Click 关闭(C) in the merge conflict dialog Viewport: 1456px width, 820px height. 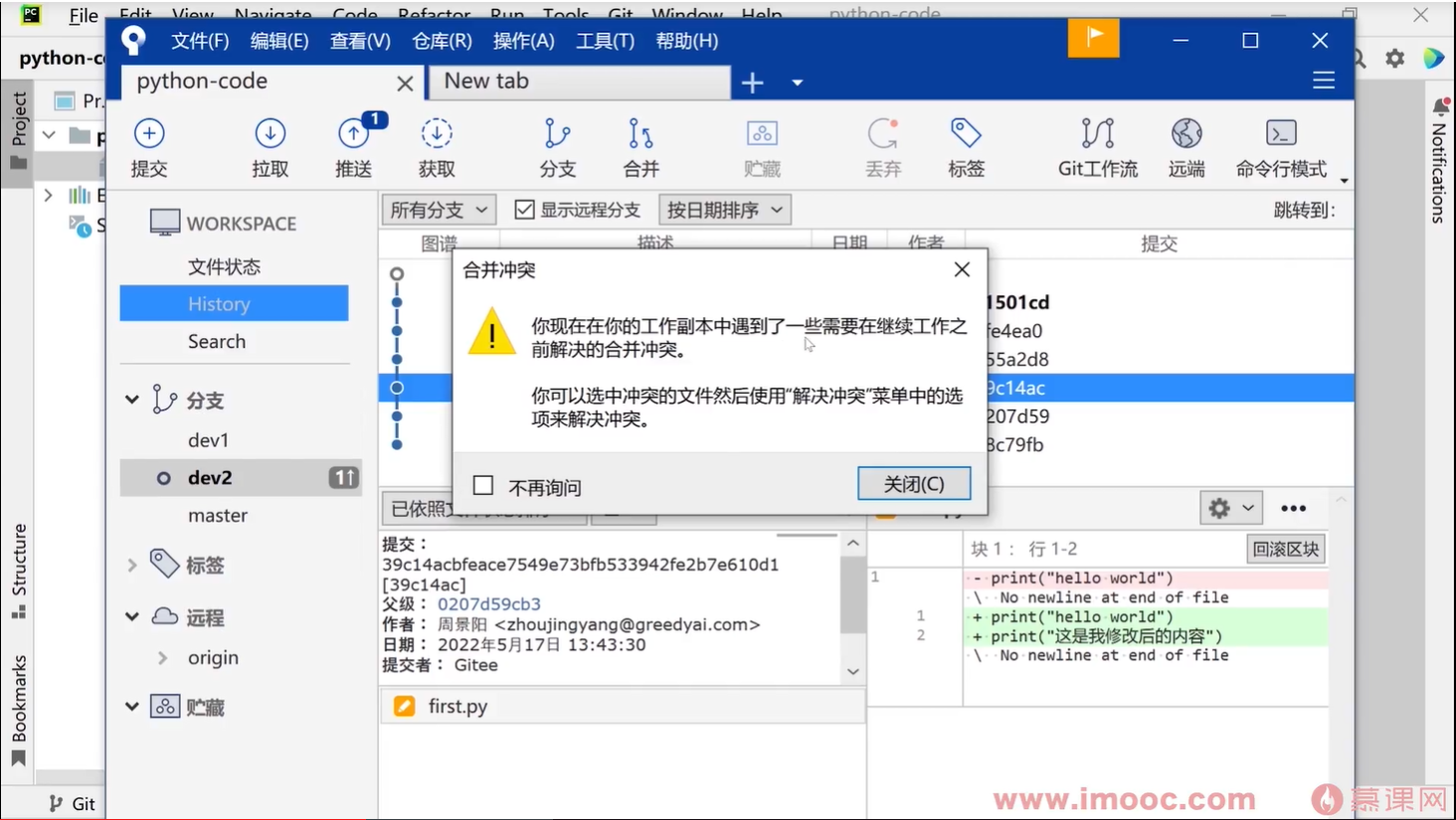pos(912,483)
